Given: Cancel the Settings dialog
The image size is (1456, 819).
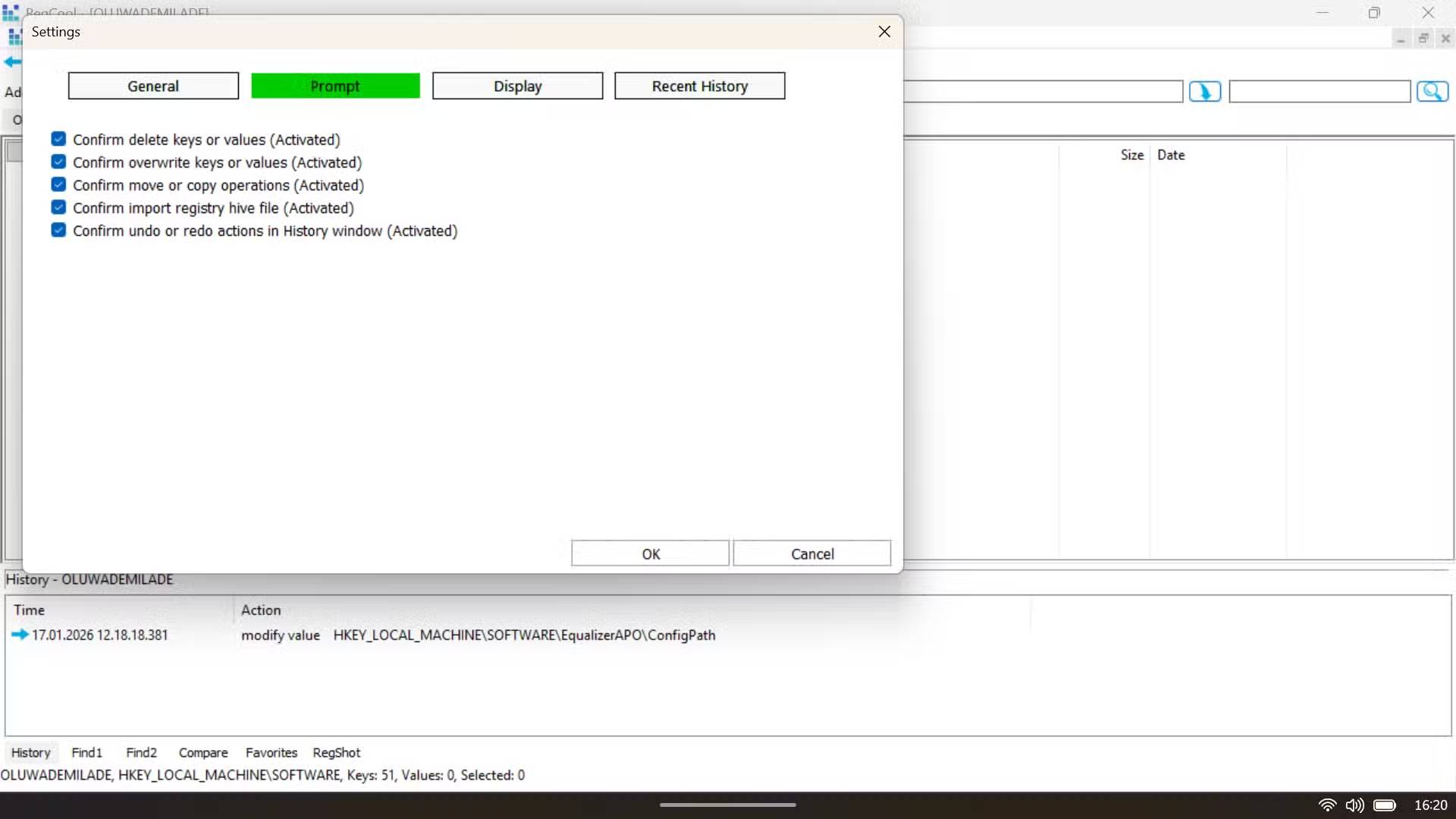Looking at the screenshot, I should [x=811, y=553].
